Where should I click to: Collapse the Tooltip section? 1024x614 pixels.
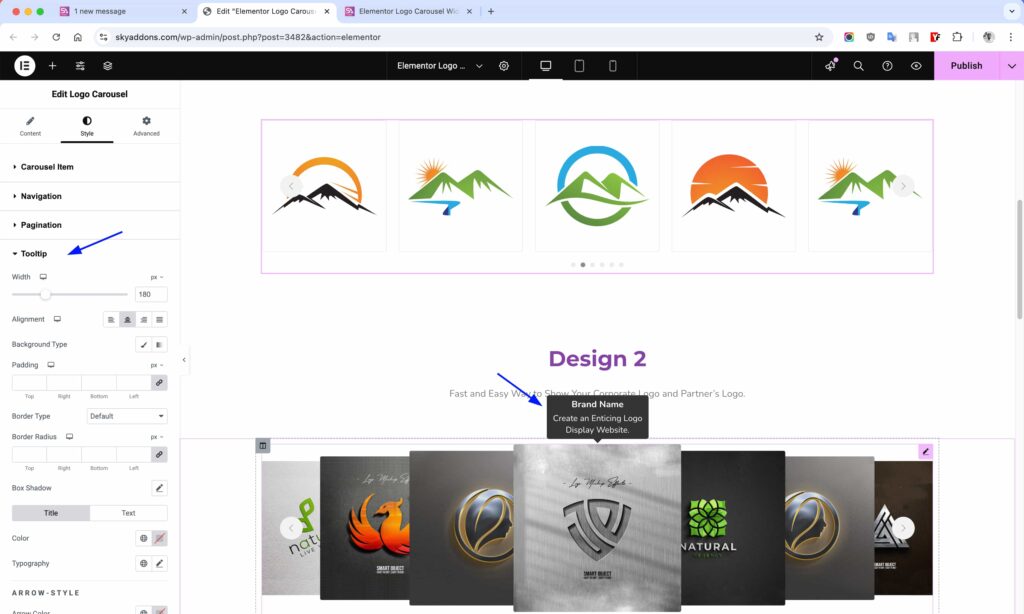[x=89, y=253]
